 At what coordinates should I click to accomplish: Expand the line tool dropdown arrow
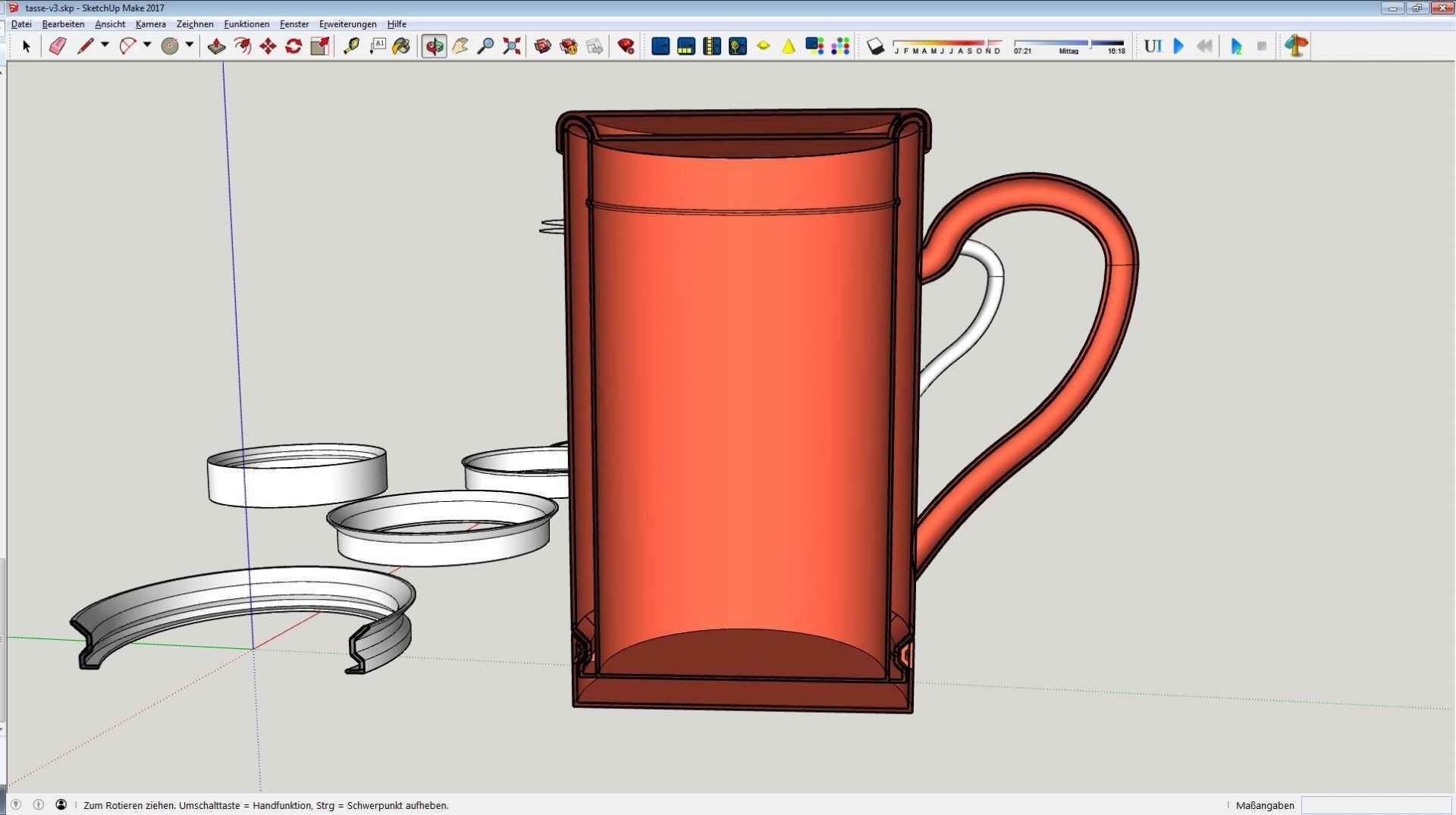coord(105,45)
